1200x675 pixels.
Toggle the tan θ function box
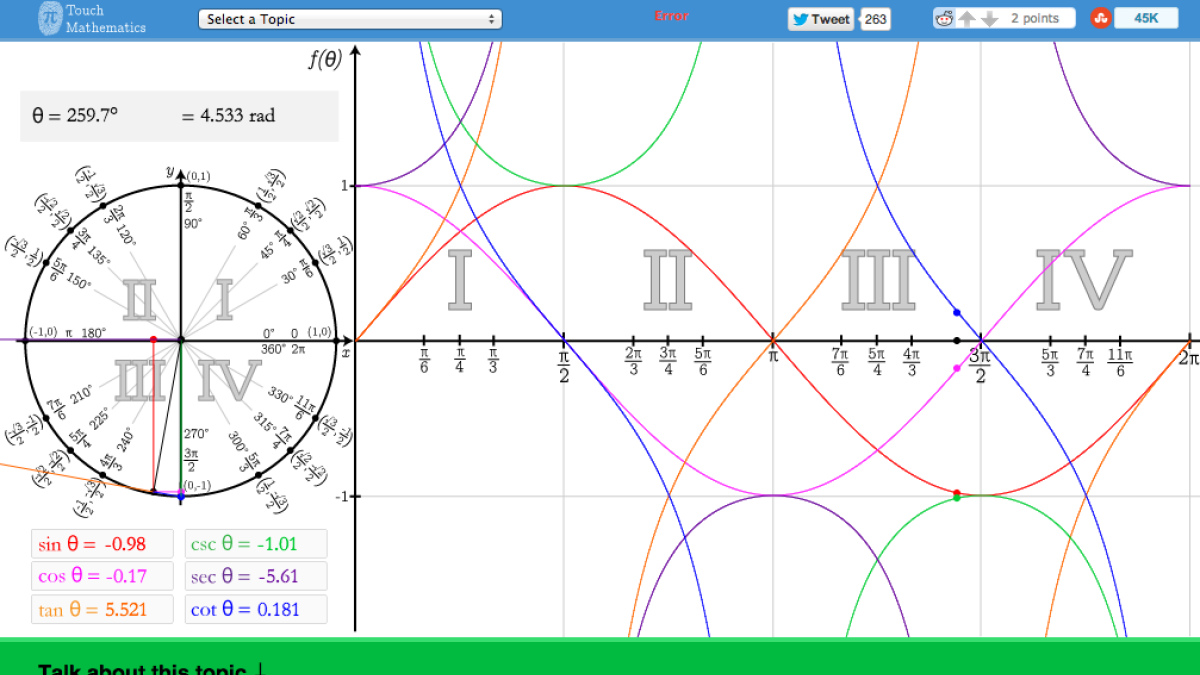click(x=102, y=609)
